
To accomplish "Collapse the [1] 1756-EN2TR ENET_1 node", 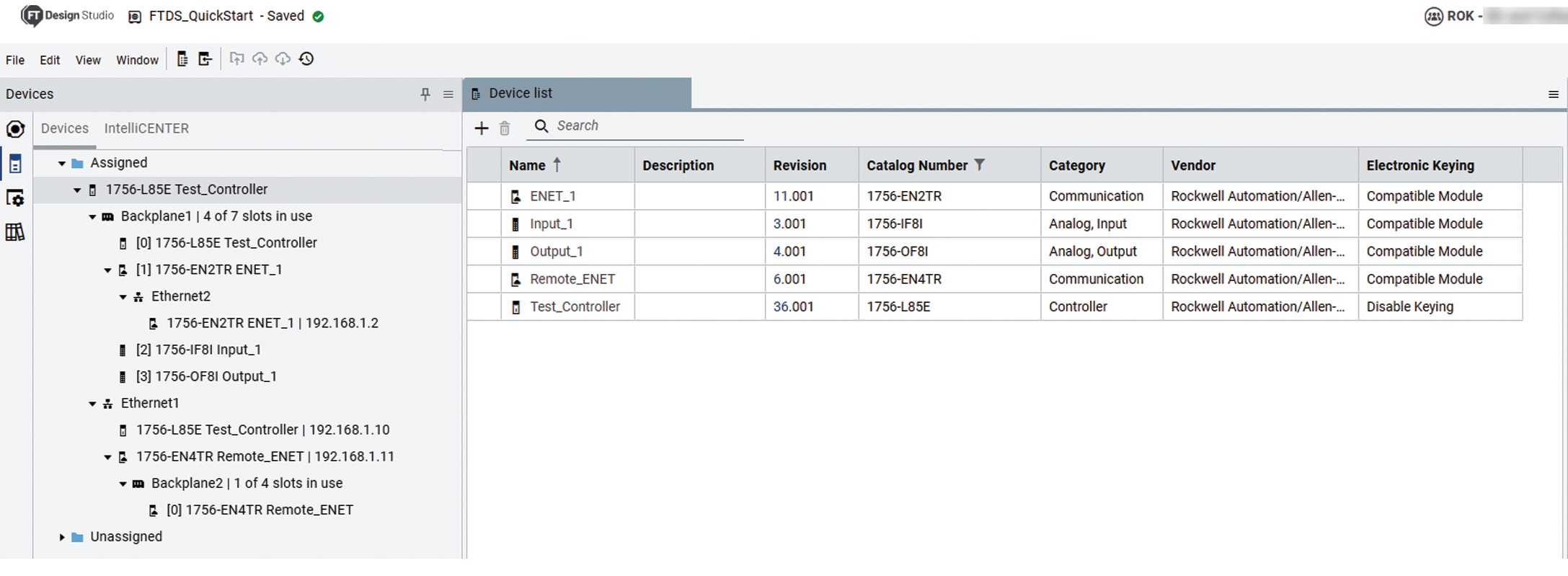I will click(x=107, y=270).
